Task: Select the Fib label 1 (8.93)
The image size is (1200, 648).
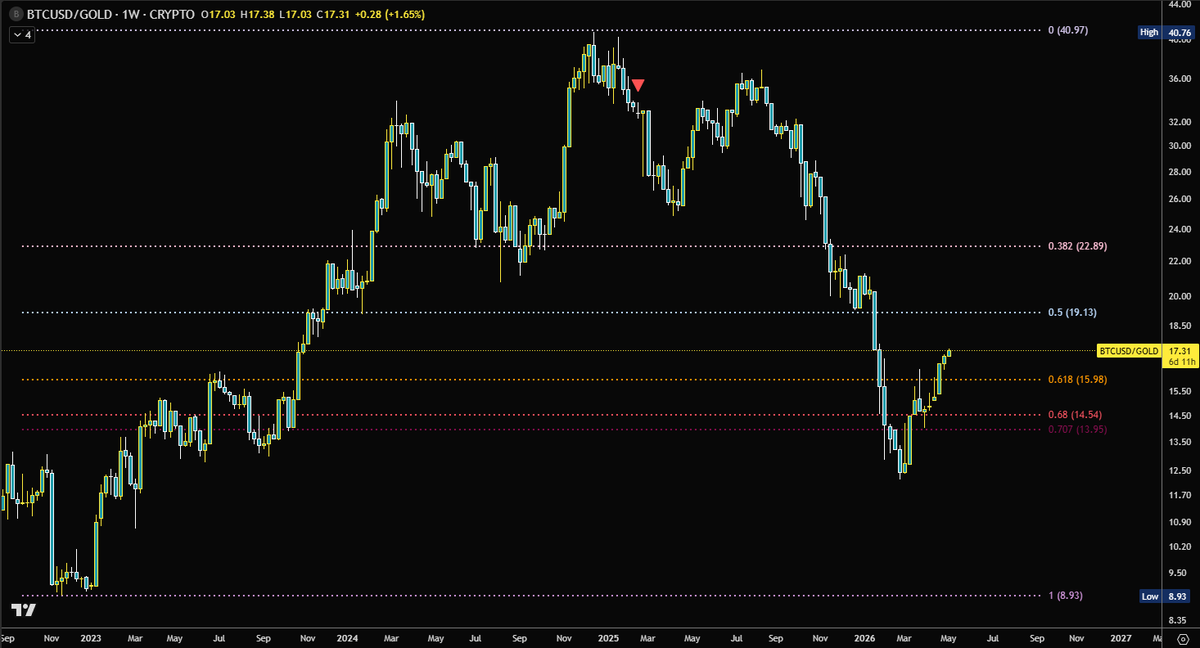Action: point(1066,595)
